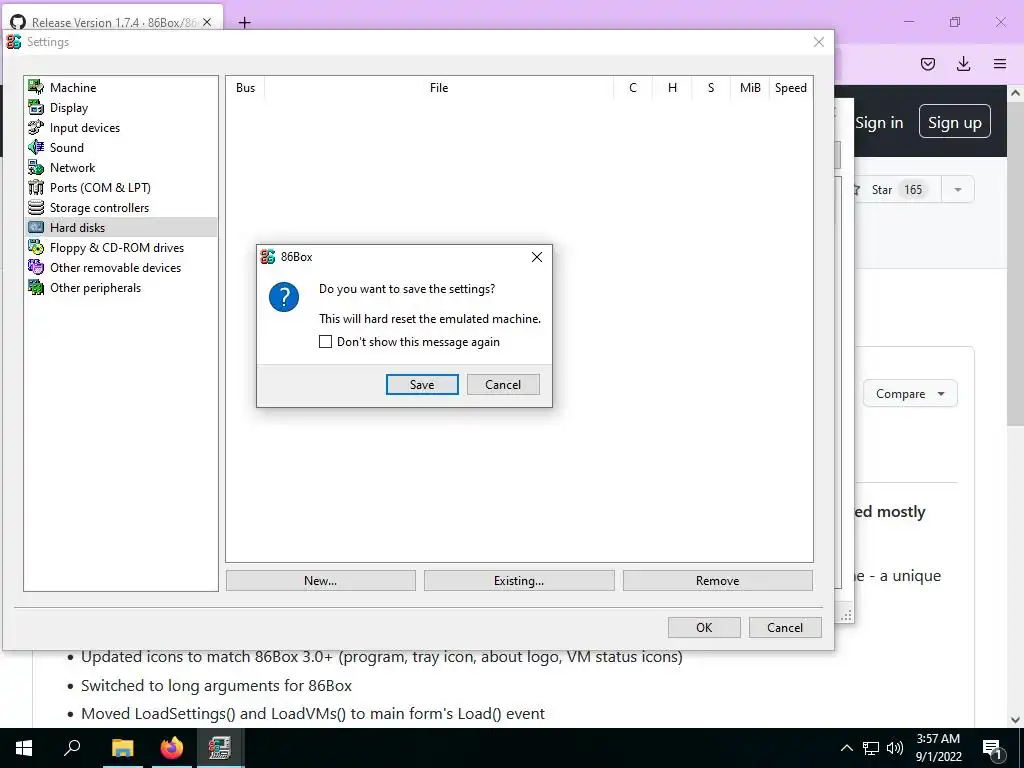Viewport: 1024px width, 768px height.
Task: Open taskbar search magnifier
Action: tap(72, 748)
